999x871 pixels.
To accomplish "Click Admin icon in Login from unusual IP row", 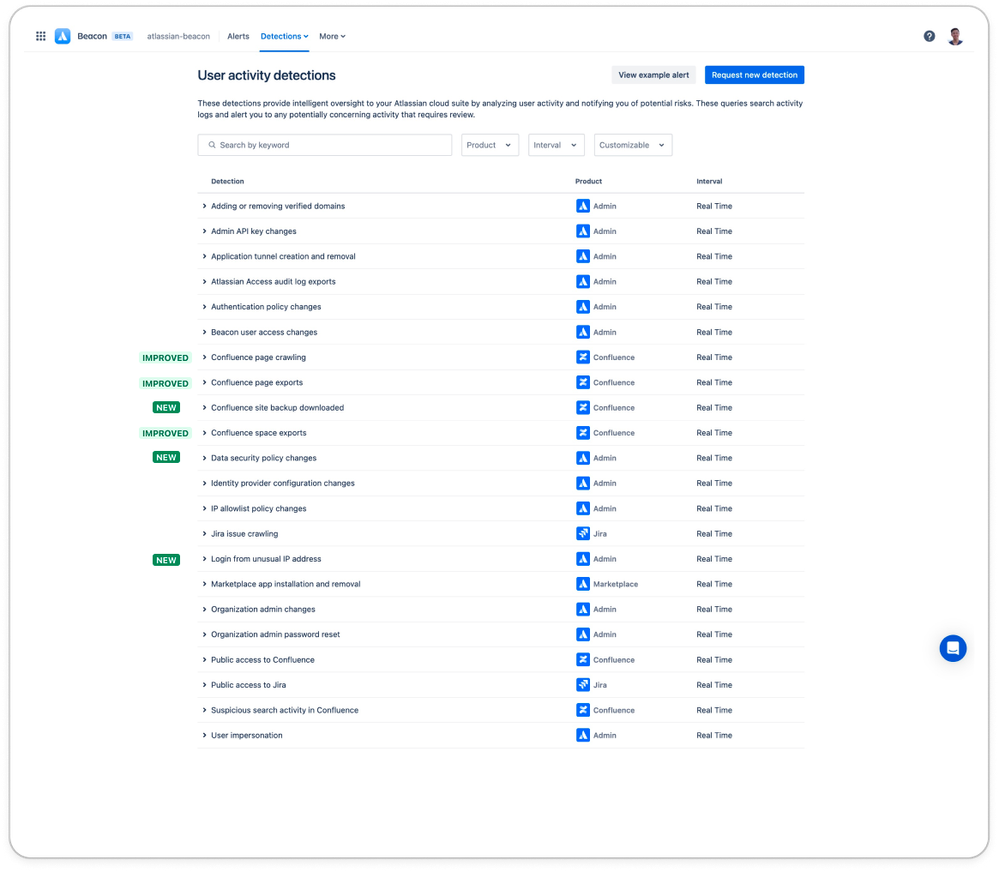I will point(583,559).
